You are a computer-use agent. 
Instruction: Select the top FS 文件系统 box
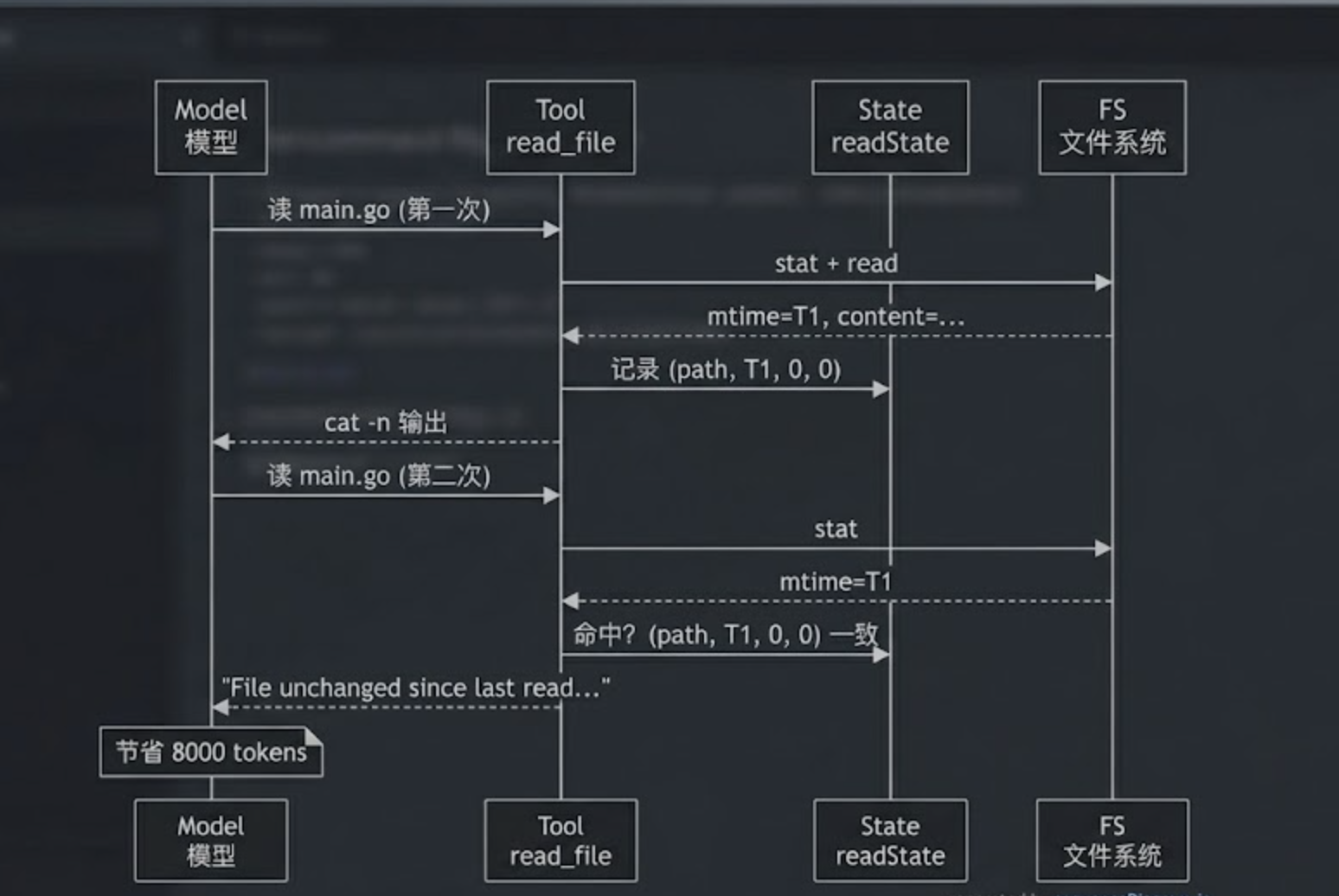click(1112, 127)
